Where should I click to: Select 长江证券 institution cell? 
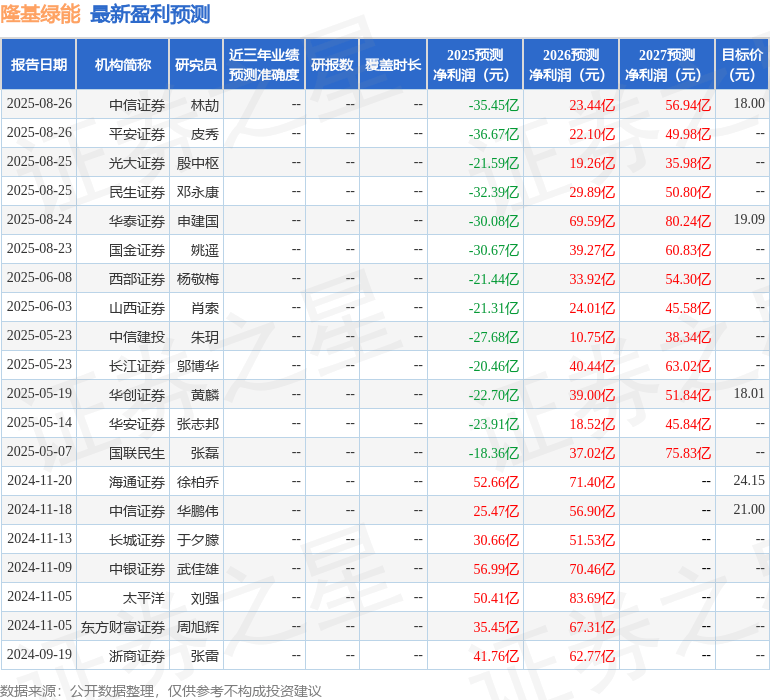137,366
